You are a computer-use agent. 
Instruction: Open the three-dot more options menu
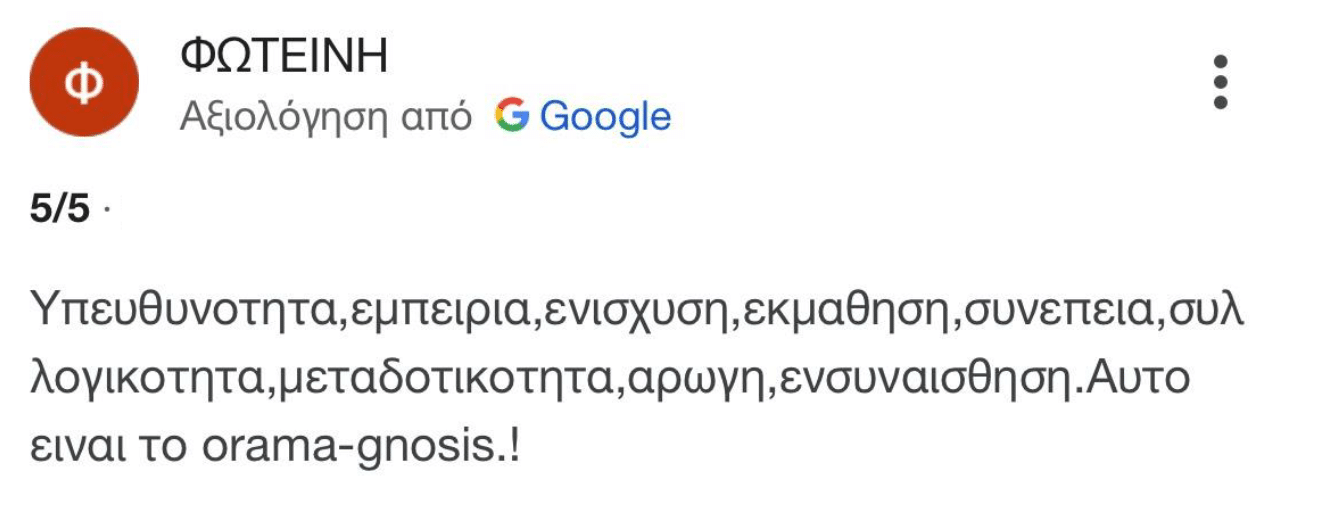click(1219, 82)
